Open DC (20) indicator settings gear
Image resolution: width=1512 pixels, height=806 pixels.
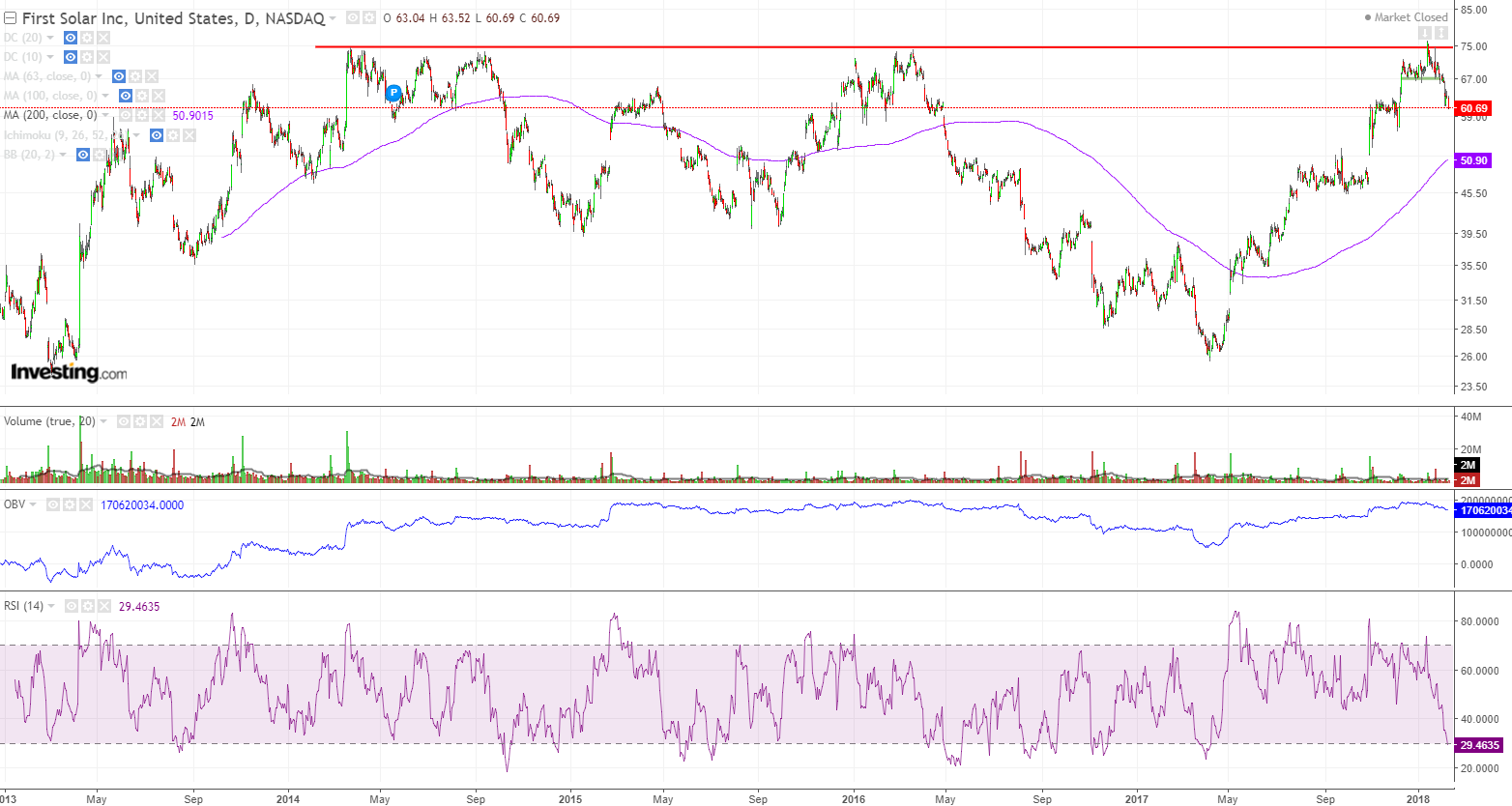(87, 38)
